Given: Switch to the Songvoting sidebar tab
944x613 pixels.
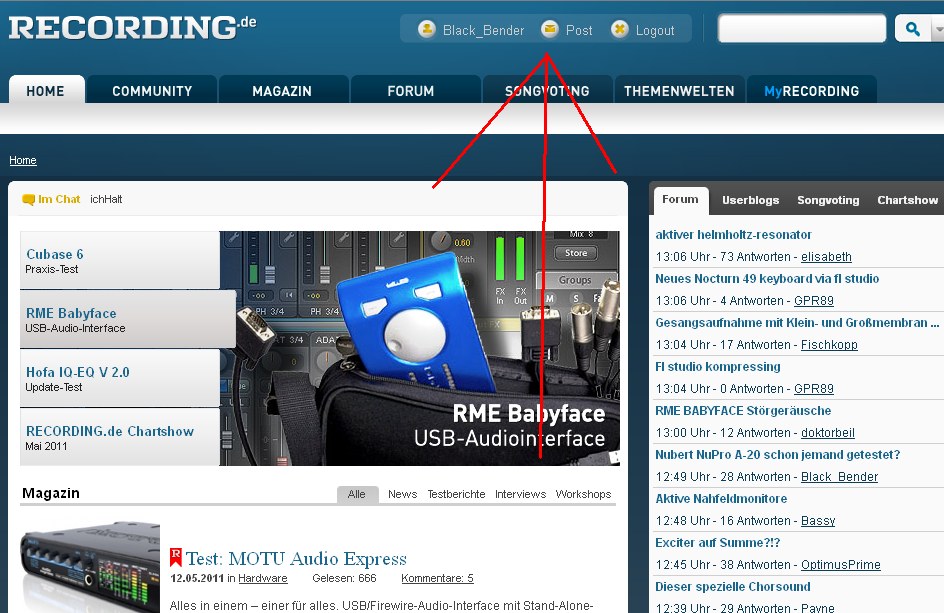Looking at the screenshot, I should coord(828,201).
